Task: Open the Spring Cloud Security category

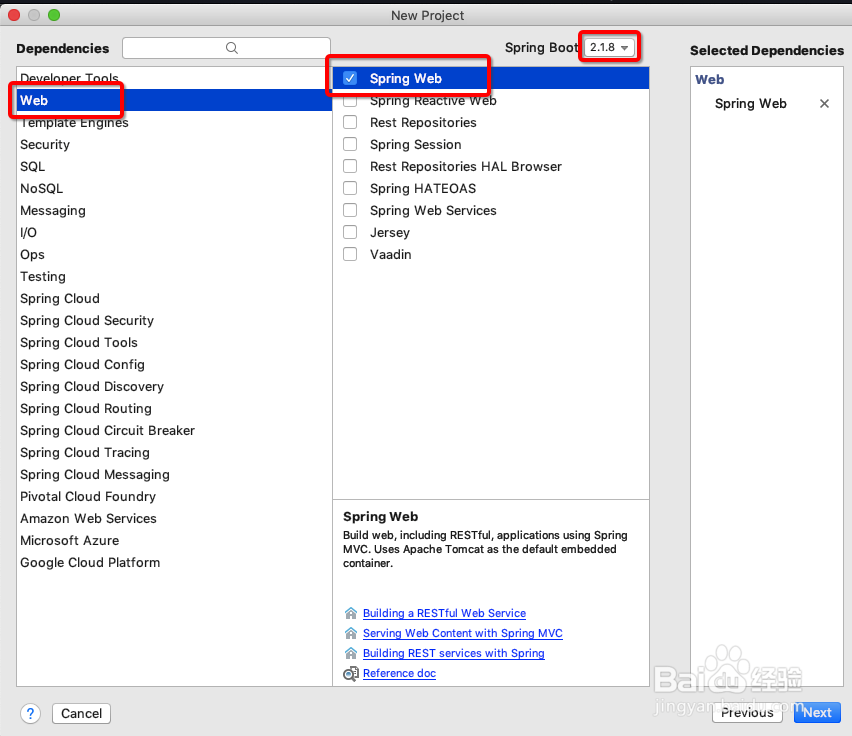Action: (174, 320)
